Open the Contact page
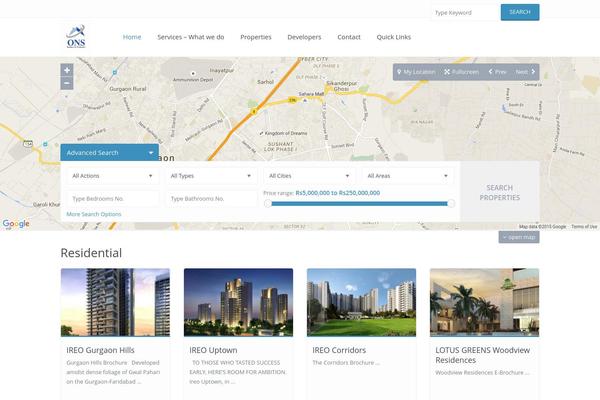Image resolution: width=600 pixels, height=400 pixels. click(x=349, y=37)
